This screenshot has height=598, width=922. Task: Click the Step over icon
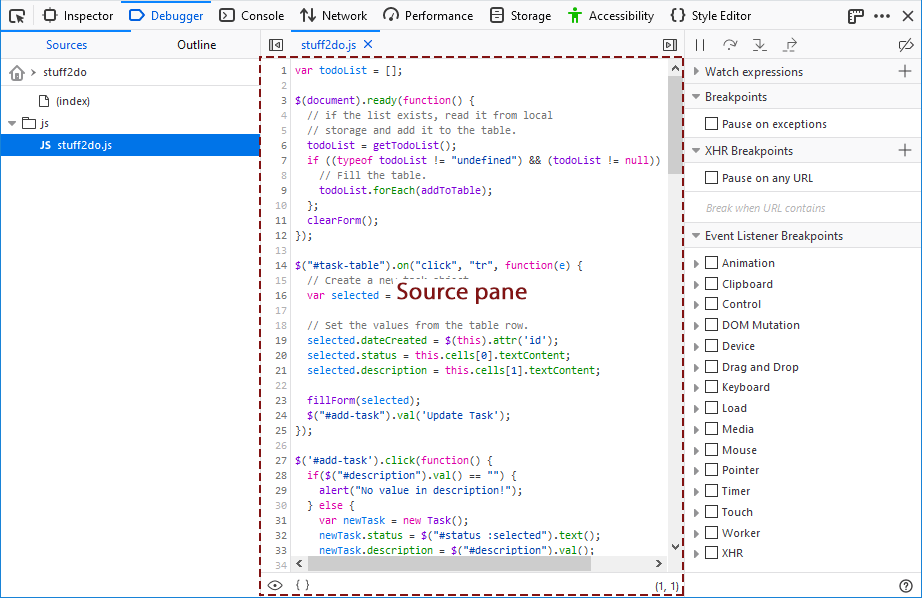tap(731, 44)
